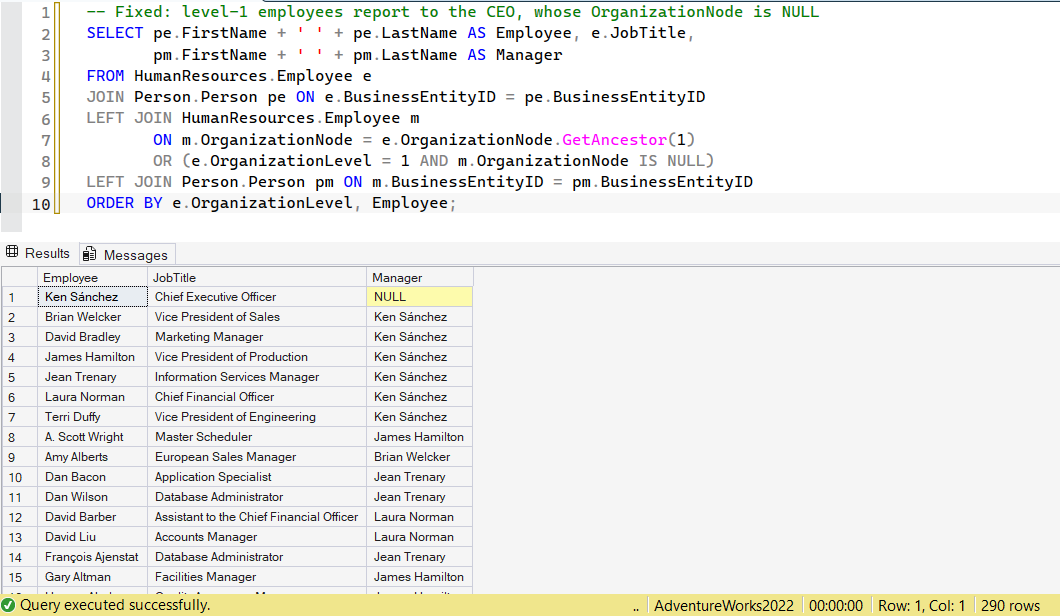
Task: Click the FROM keyword in line 4
Action: click(x=105, y=75)
